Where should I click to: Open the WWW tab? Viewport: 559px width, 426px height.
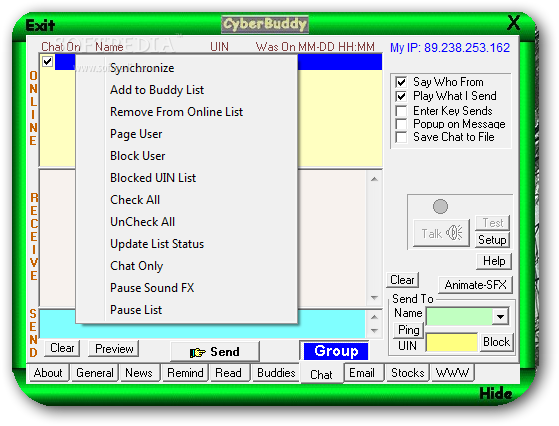tap(452, 373)
